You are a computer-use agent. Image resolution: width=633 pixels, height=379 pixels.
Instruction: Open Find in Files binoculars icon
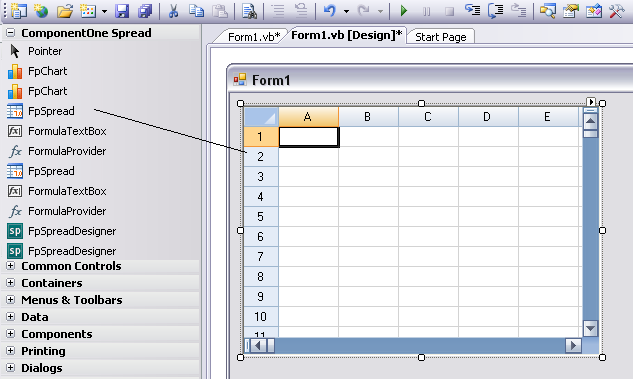click(x=249, y=11)
